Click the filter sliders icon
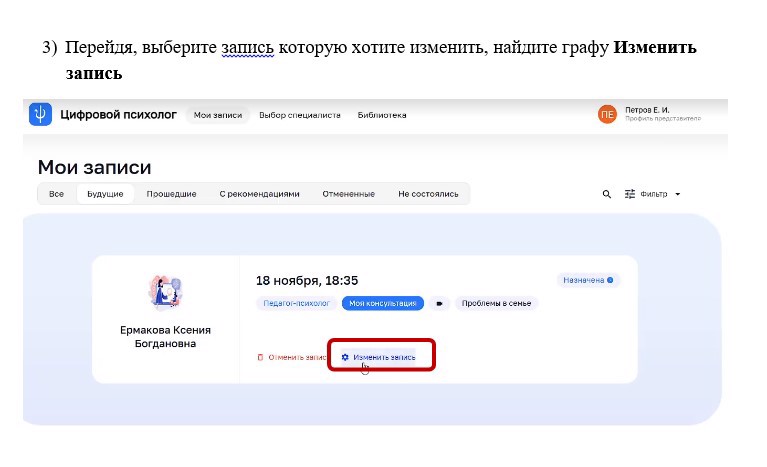Viewport: 767px width, 467px height. point(630,194)
